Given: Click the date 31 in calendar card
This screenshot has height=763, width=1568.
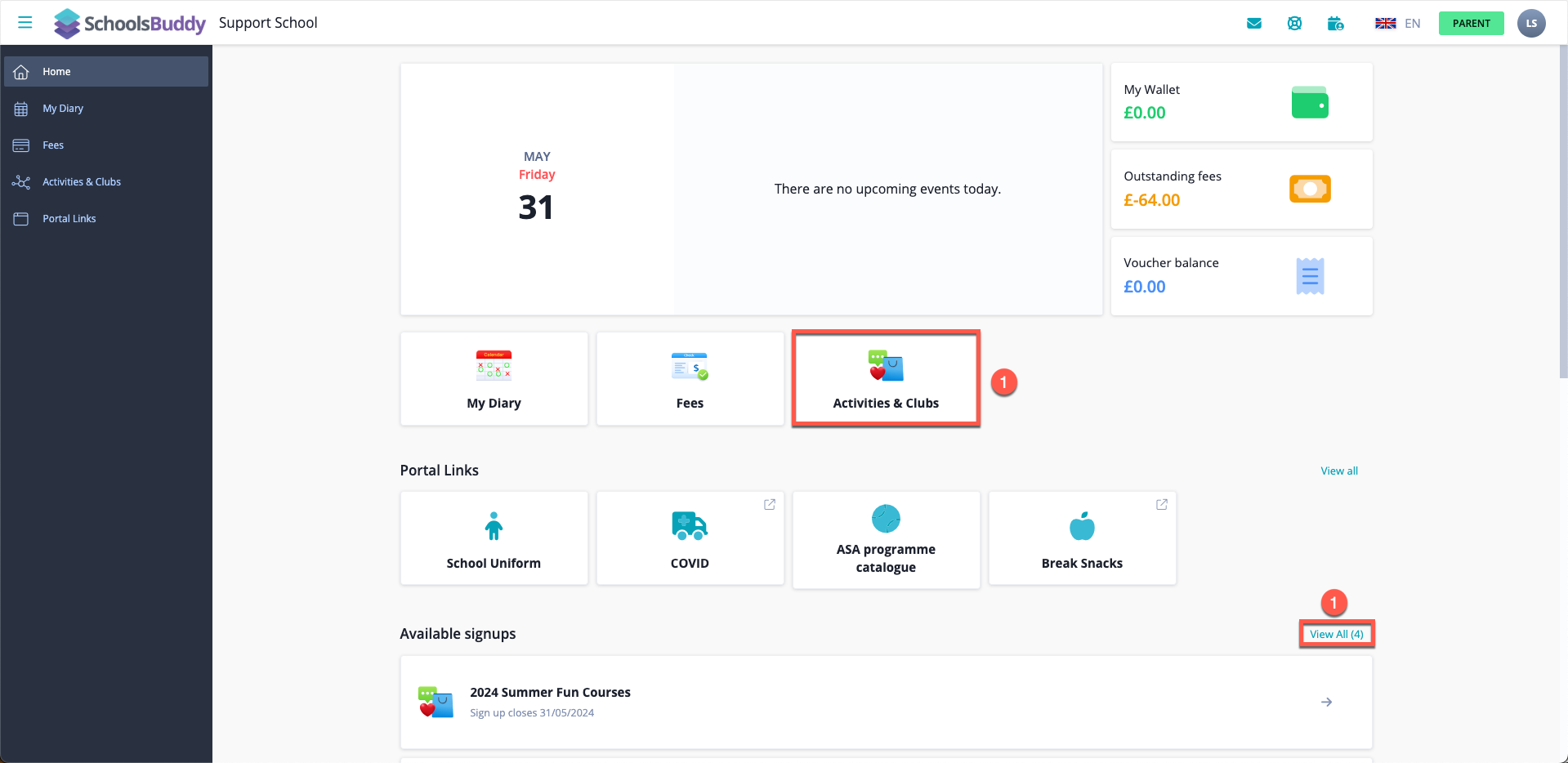Looking at the screenshot, I should click(x=536, y=207).
